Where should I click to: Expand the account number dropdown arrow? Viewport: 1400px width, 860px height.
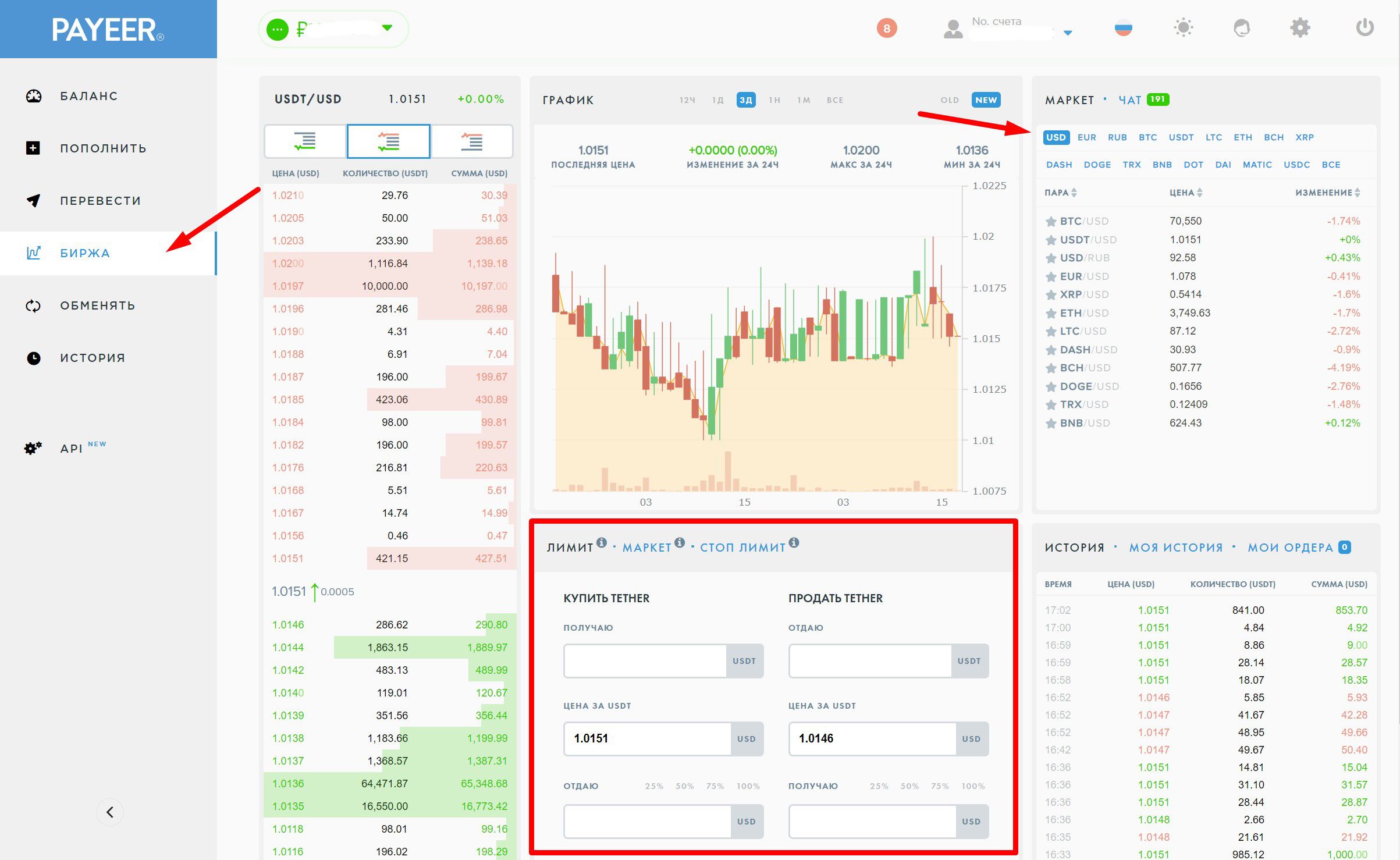pyautogui.click(x=1067, y=33)
